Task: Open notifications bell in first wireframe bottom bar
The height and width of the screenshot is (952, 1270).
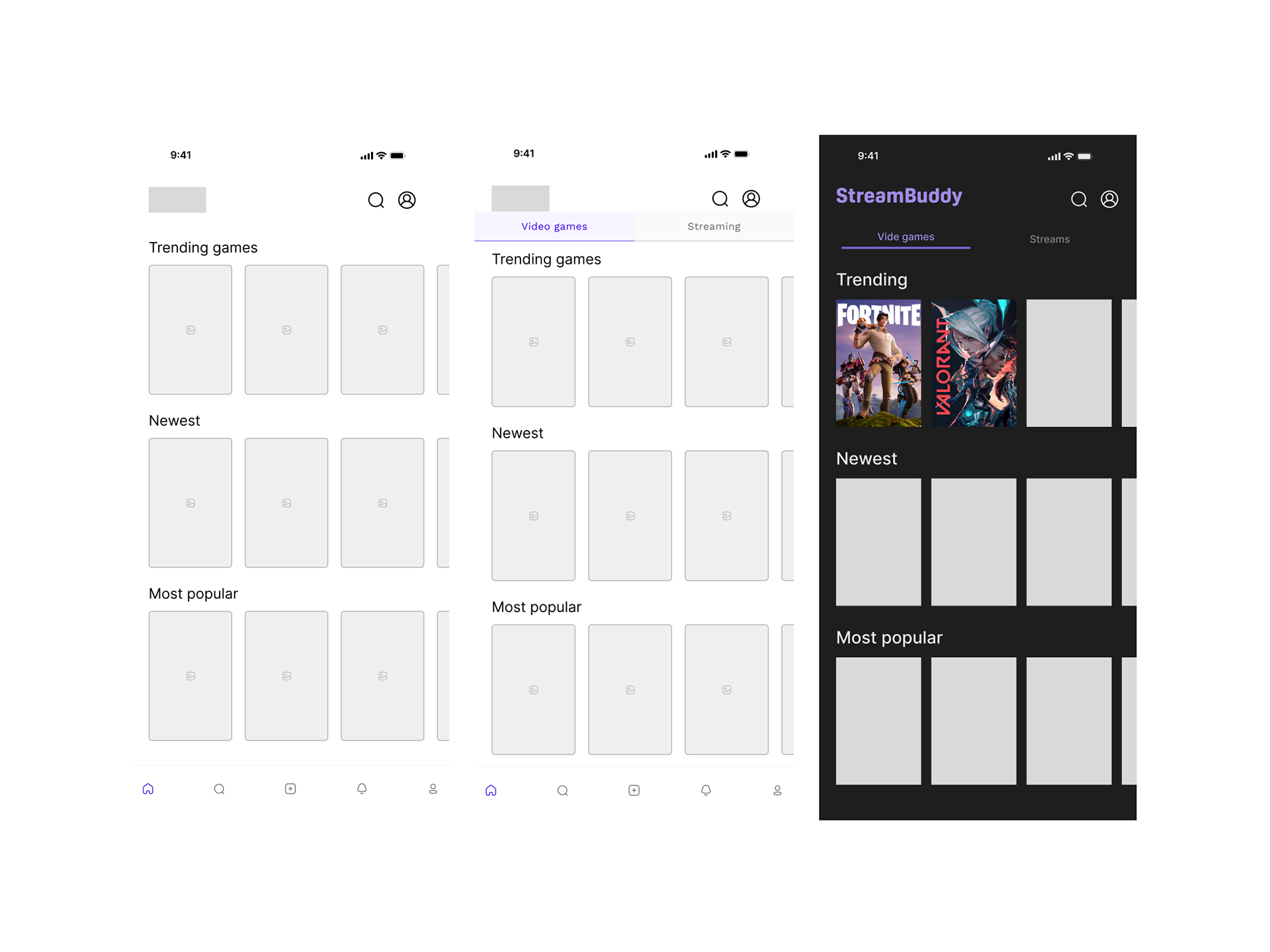Action: click(x=362, y=789)
